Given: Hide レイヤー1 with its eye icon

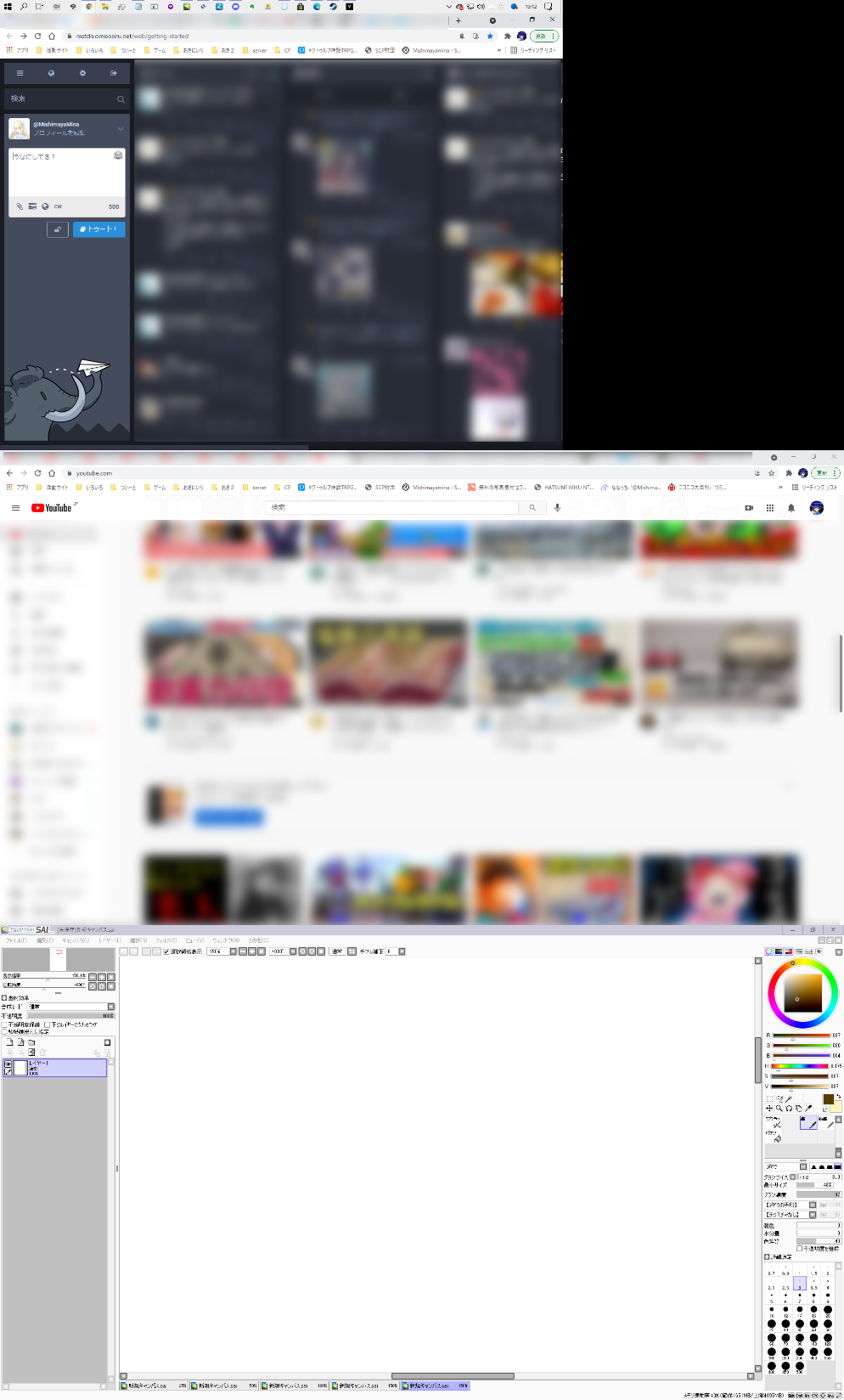Looking at the screenshot, I should (x=8, y=1064).
